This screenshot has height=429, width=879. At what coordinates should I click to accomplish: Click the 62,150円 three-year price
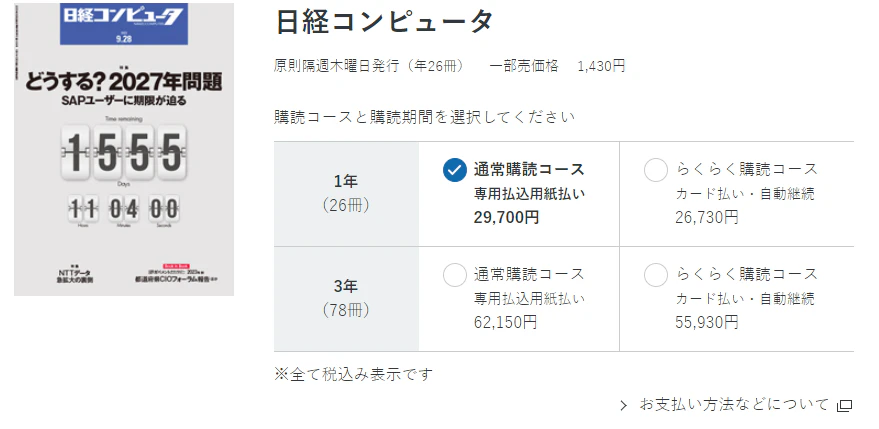(x=506, y=322)
